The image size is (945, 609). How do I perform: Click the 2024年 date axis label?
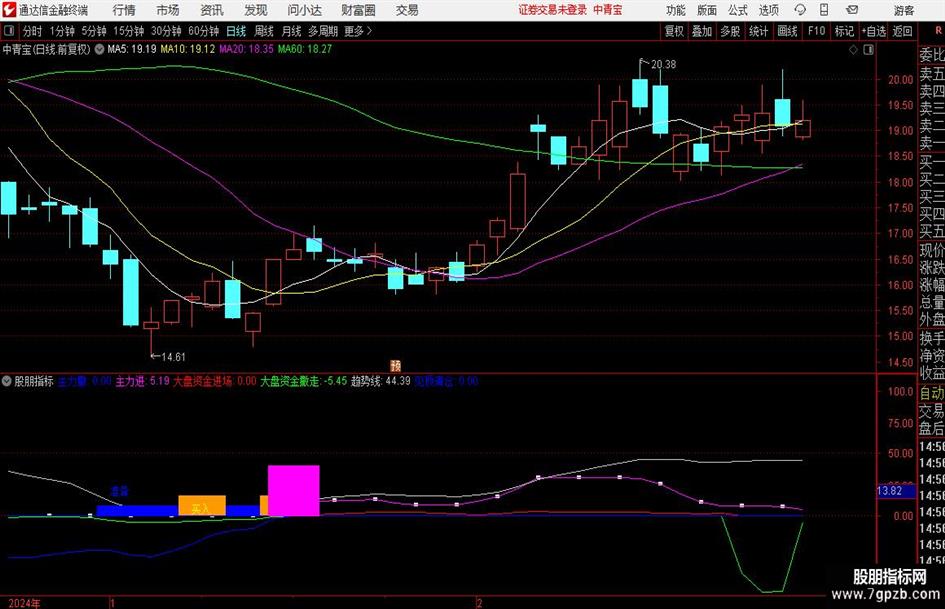tap(24, 603)
